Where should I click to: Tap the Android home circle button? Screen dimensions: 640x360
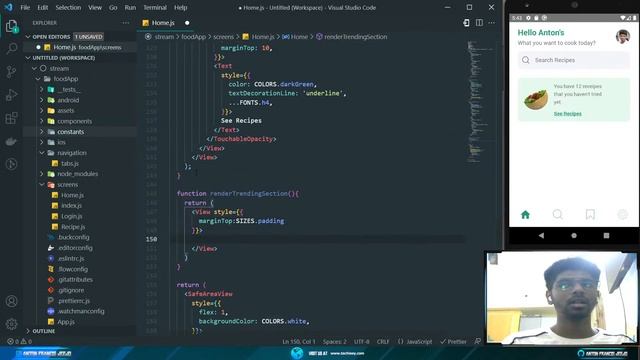coord(574,236)
